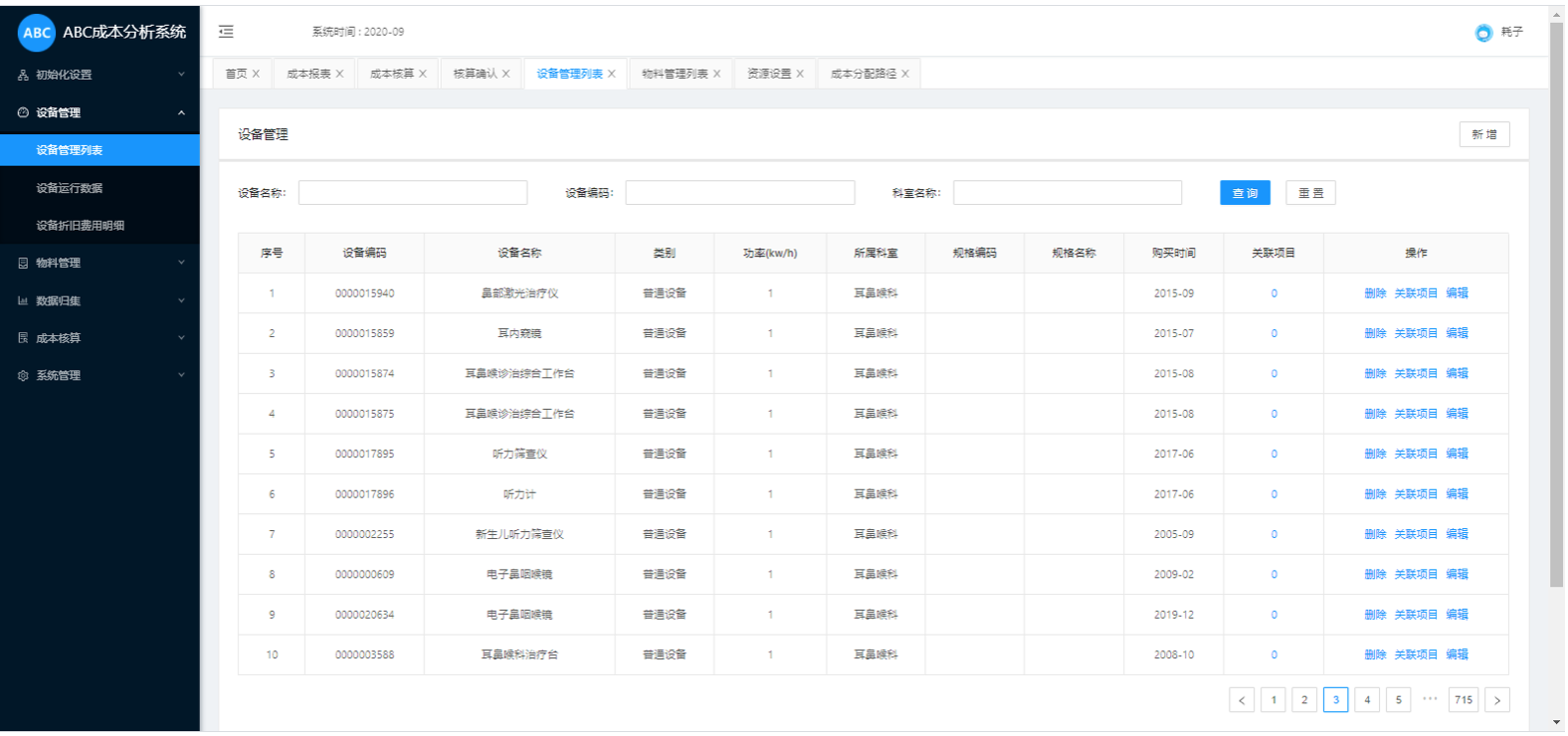This screenshot has width=1568, height=736.
Task: Click the user avatar icon
Action: click(1483, 33)
